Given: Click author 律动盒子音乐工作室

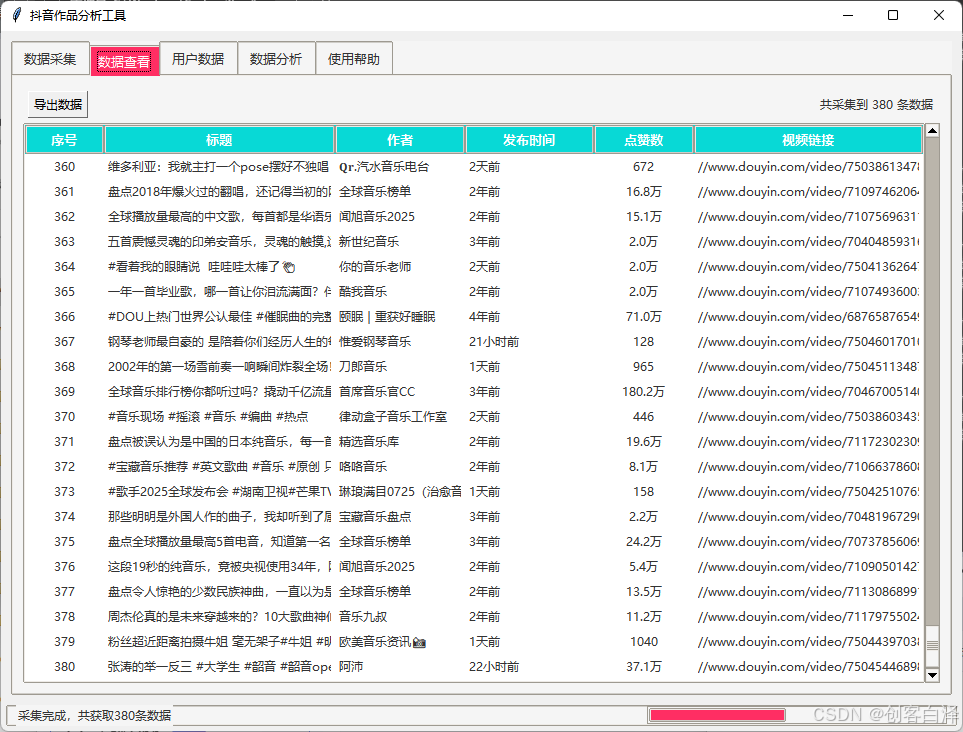Looking at the screenshot, I should (x=393, y=417).
